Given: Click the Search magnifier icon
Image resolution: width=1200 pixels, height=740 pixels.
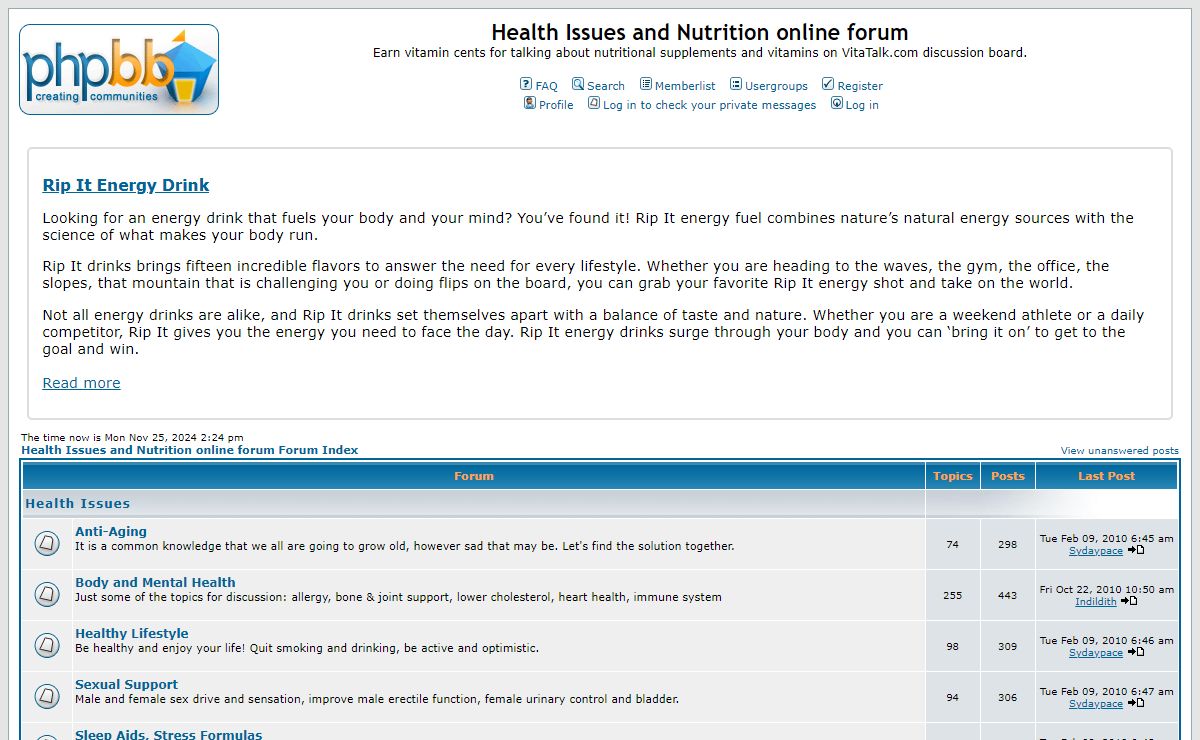Looking at the screenshot, I should click(578, 84).
